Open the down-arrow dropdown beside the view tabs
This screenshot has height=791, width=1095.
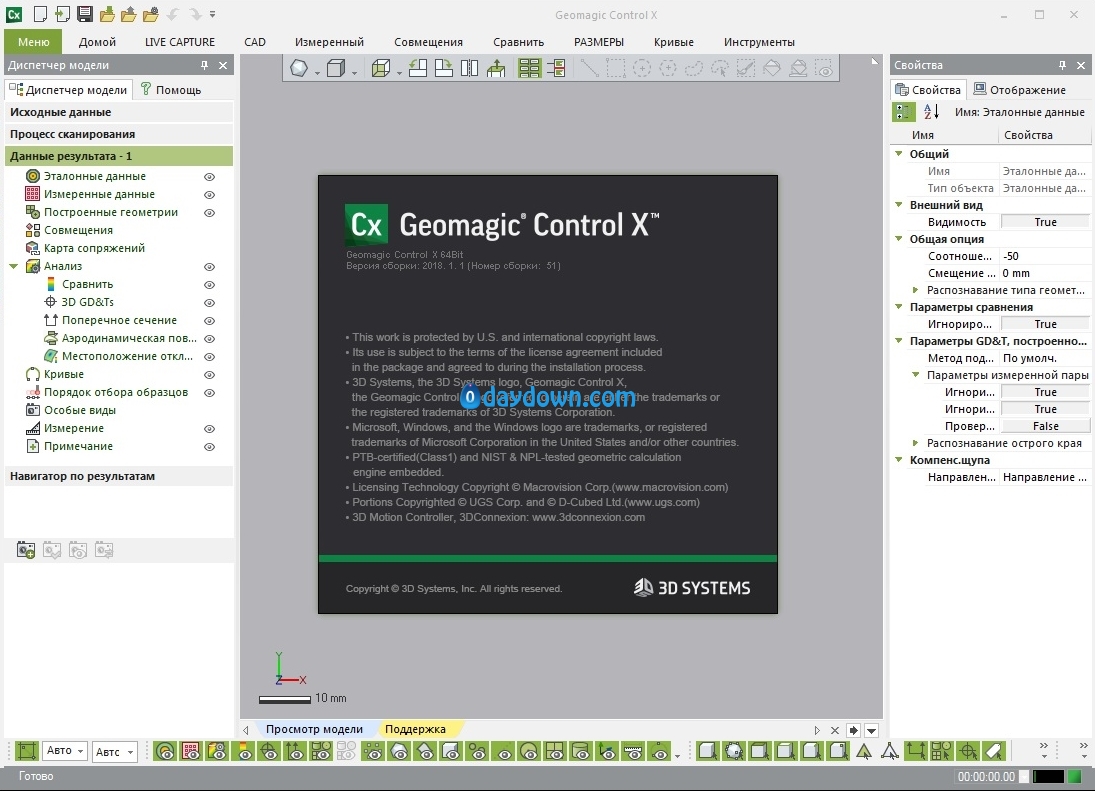pos(872,730)
